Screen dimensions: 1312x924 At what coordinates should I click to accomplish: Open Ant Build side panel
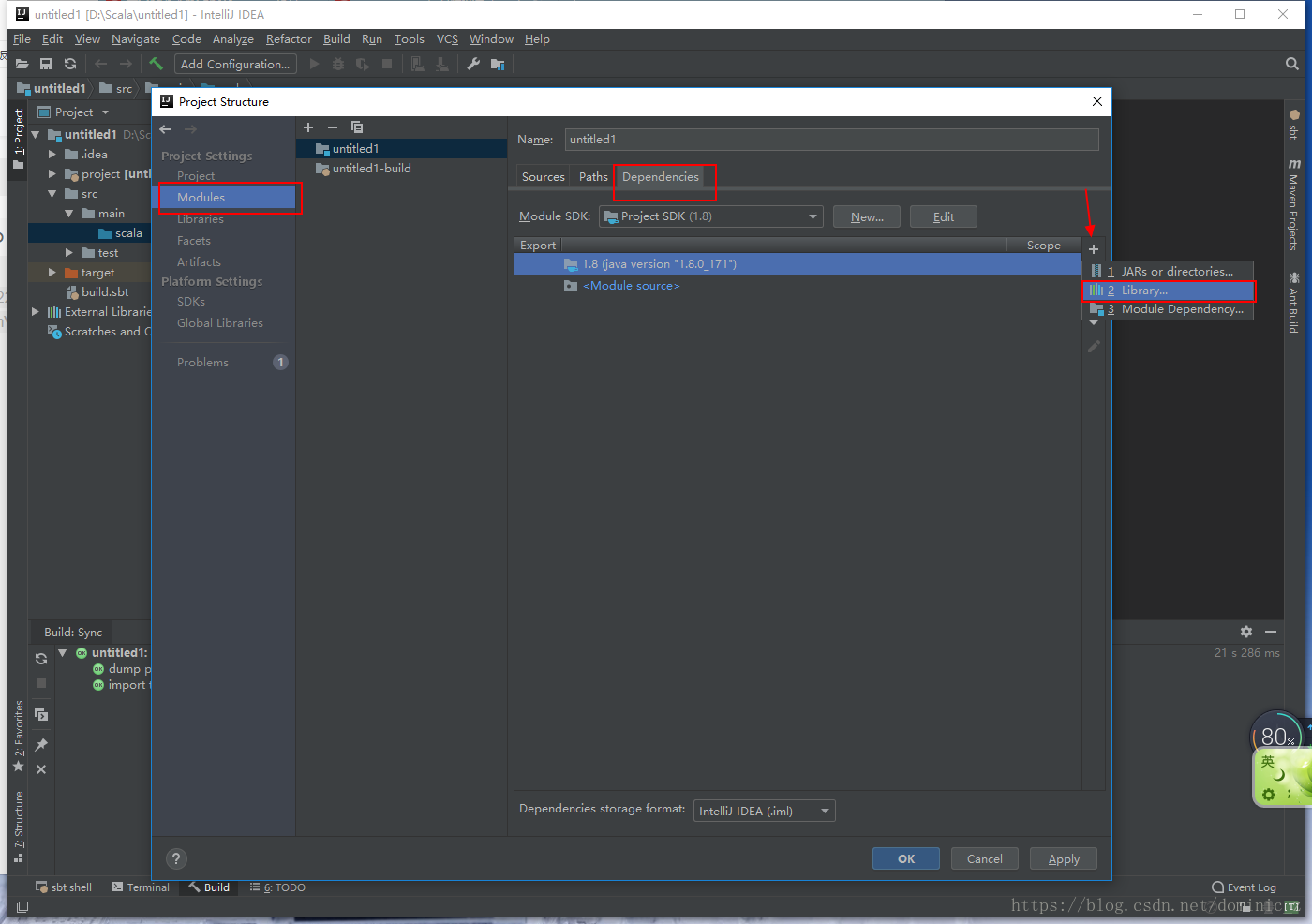[x=1293, y=302]
